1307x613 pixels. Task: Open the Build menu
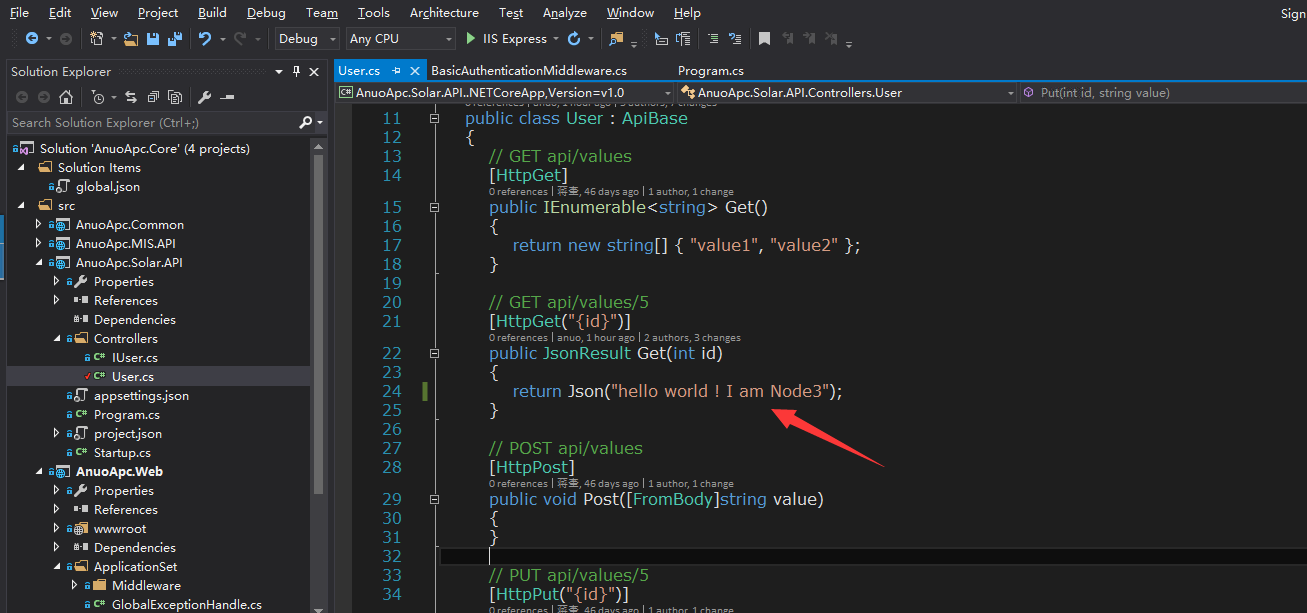pos(212,12)
